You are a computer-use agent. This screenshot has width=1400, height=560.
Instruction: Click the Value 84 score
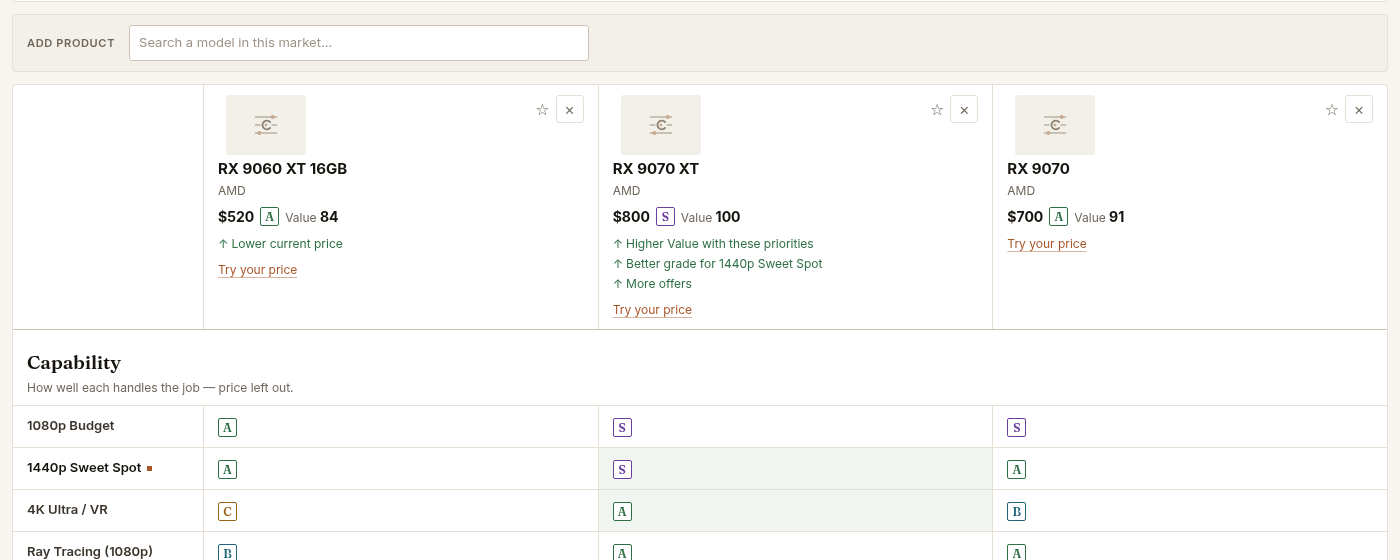[312, 217]
